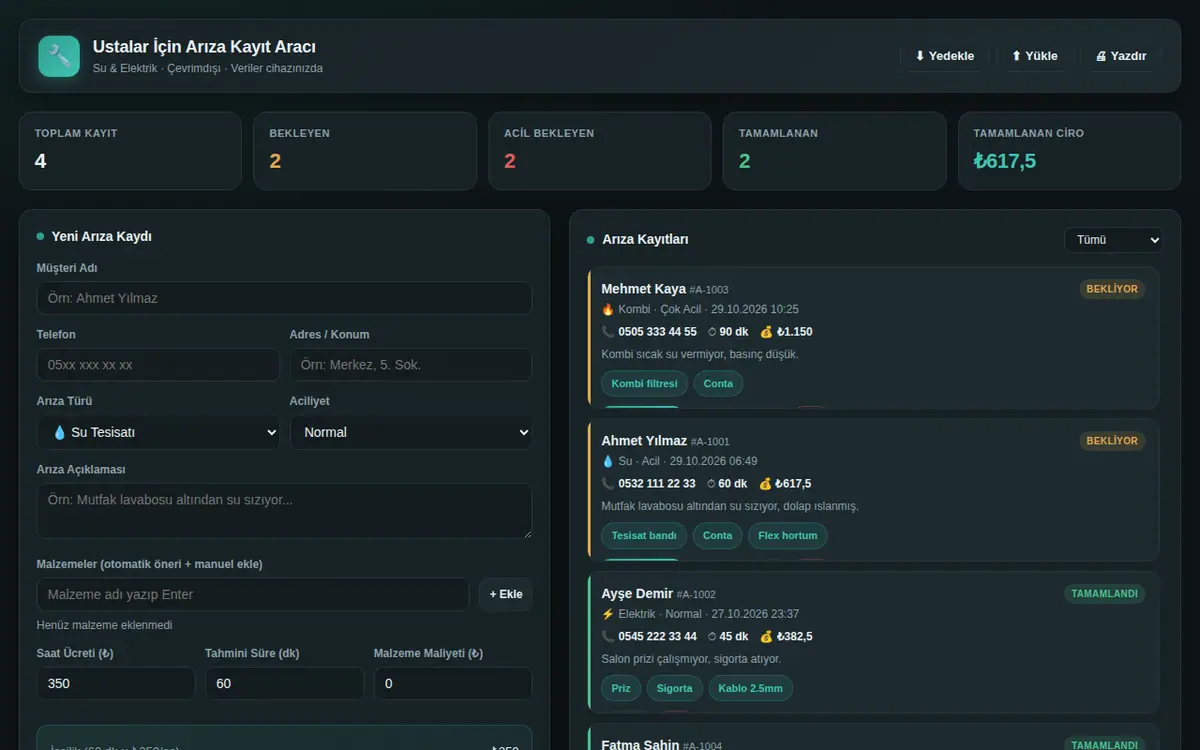Open the Aciliyet Normal dropdown

point(411,432)
